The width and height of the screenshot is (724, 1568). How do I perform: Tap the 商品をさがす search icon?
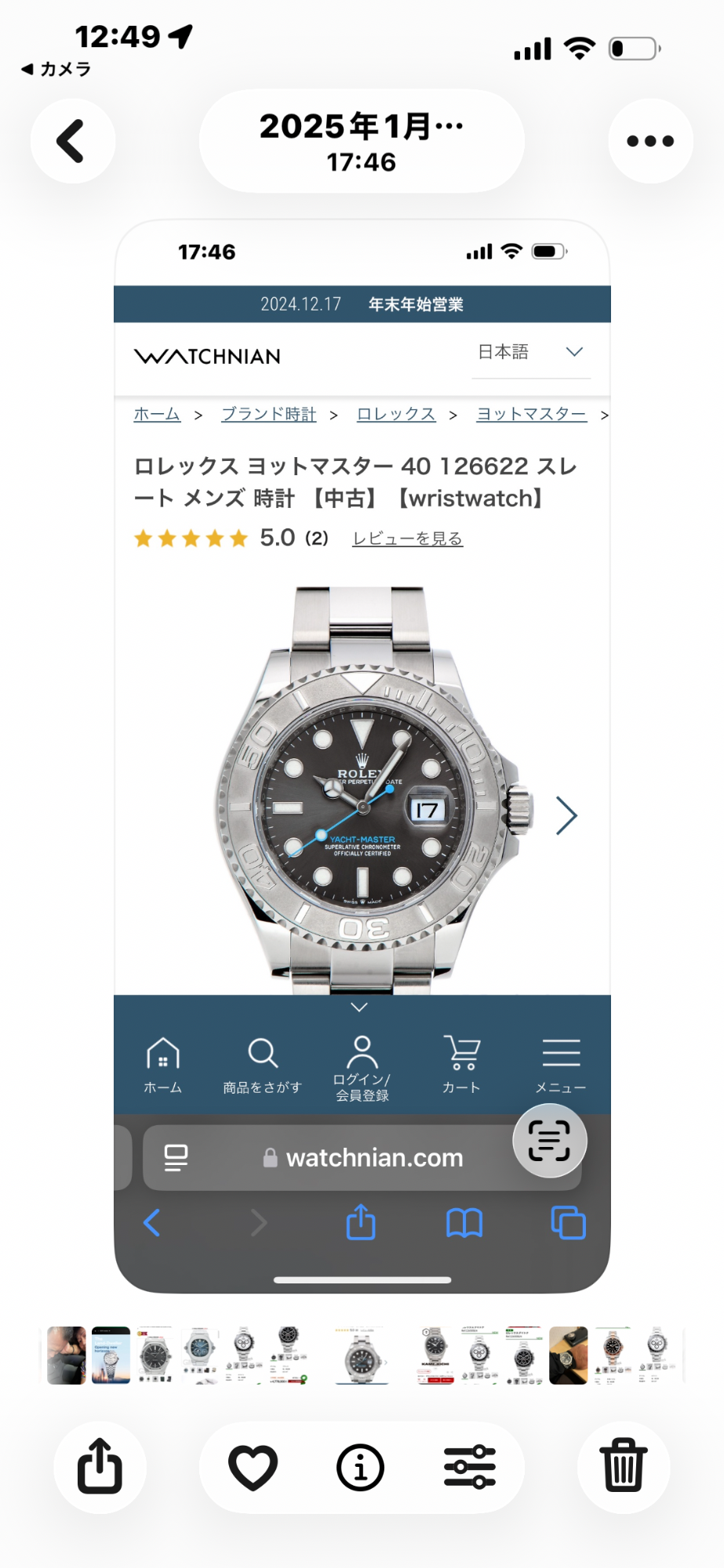click(x=262, y=1065)
